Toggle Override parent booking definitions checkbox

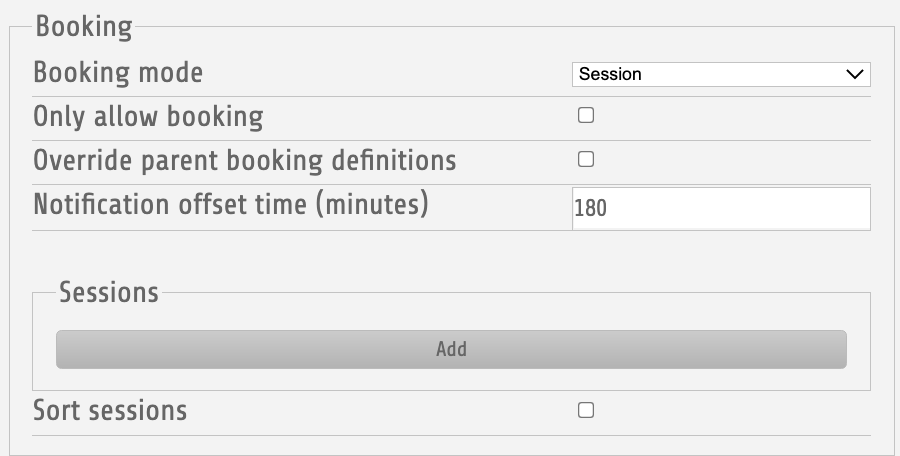[585, 159]
